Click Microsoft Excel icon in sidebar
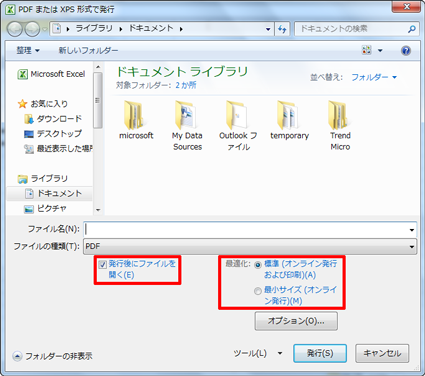The width and height of the screenshot is (425, 376). [x=22, y=74]
